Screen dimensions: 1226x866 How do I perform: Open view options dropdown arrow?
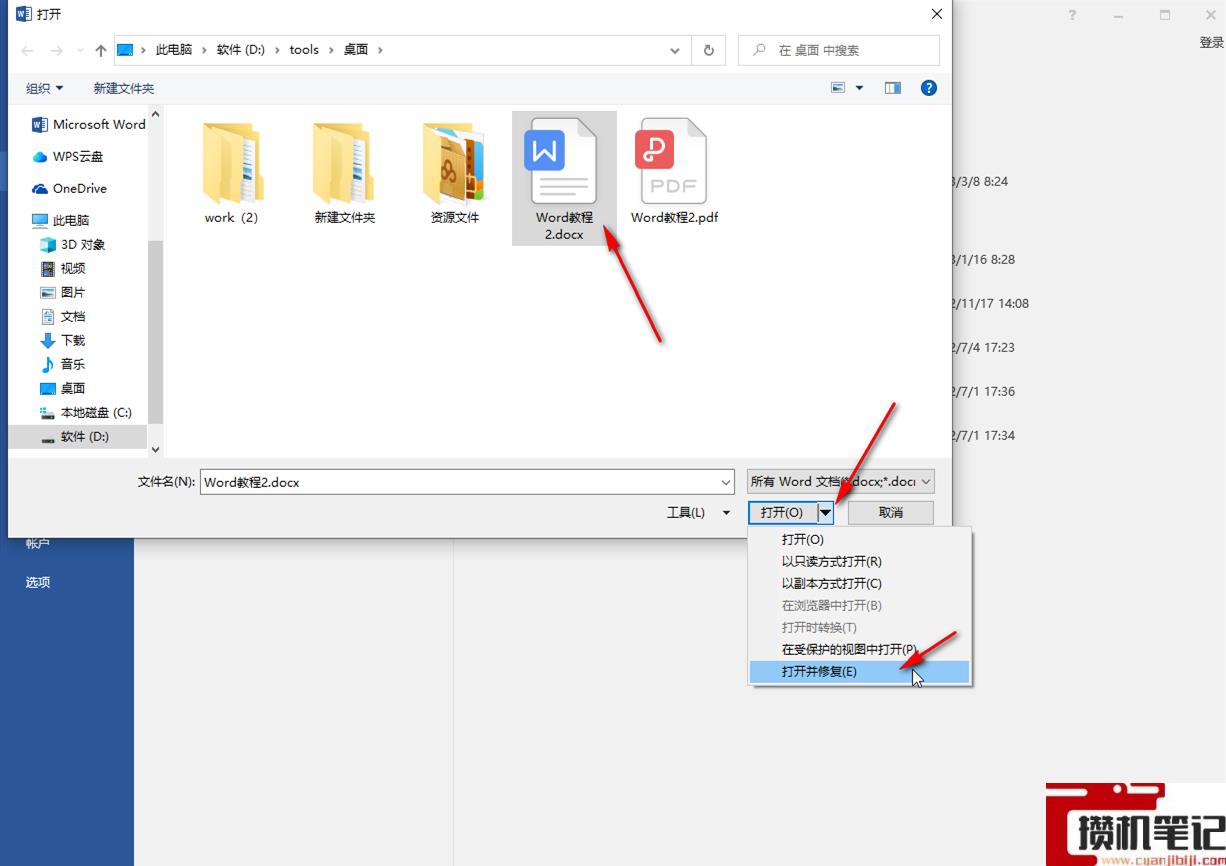pos(859,88)
